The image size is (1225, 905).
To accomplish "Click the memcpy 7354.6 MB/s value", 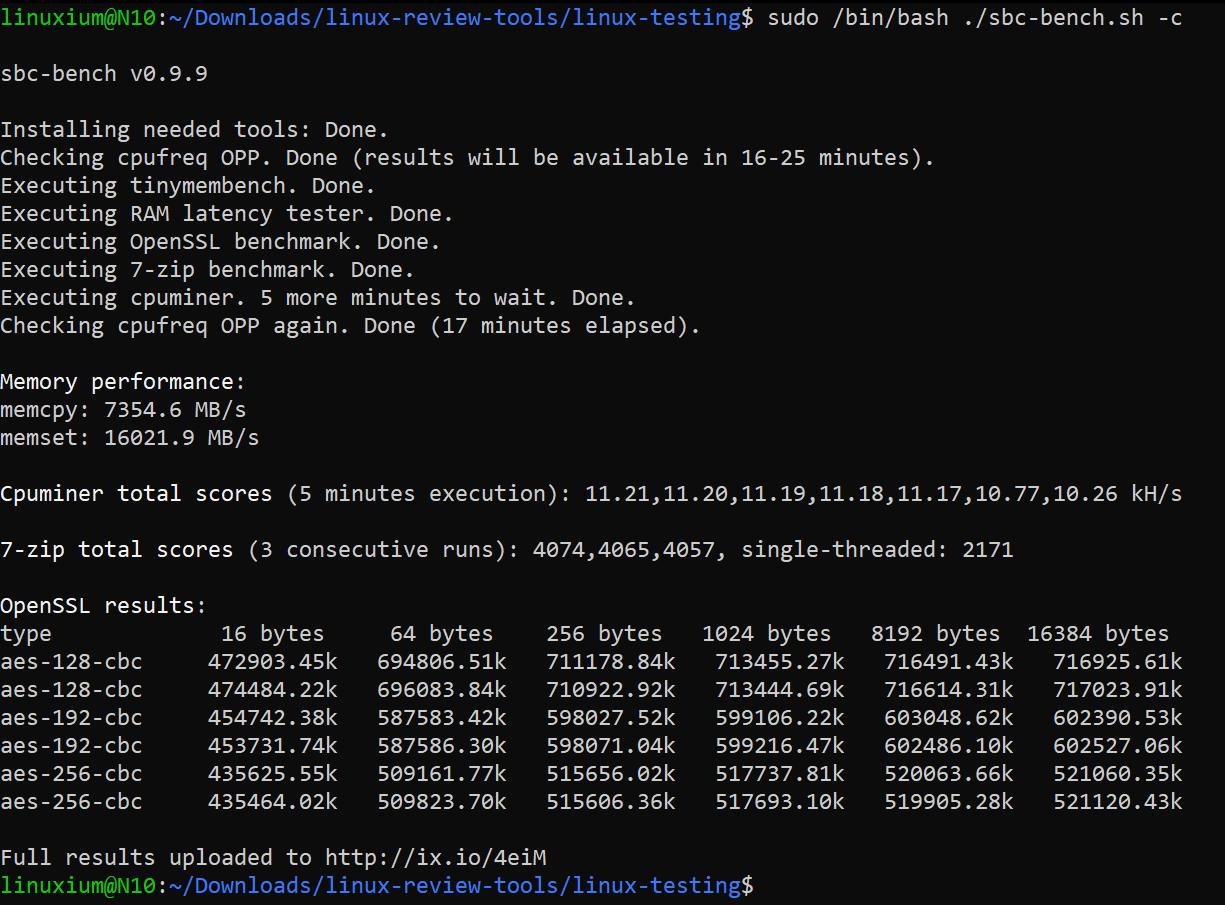I will pyautogui.click(x=175, y=409).
